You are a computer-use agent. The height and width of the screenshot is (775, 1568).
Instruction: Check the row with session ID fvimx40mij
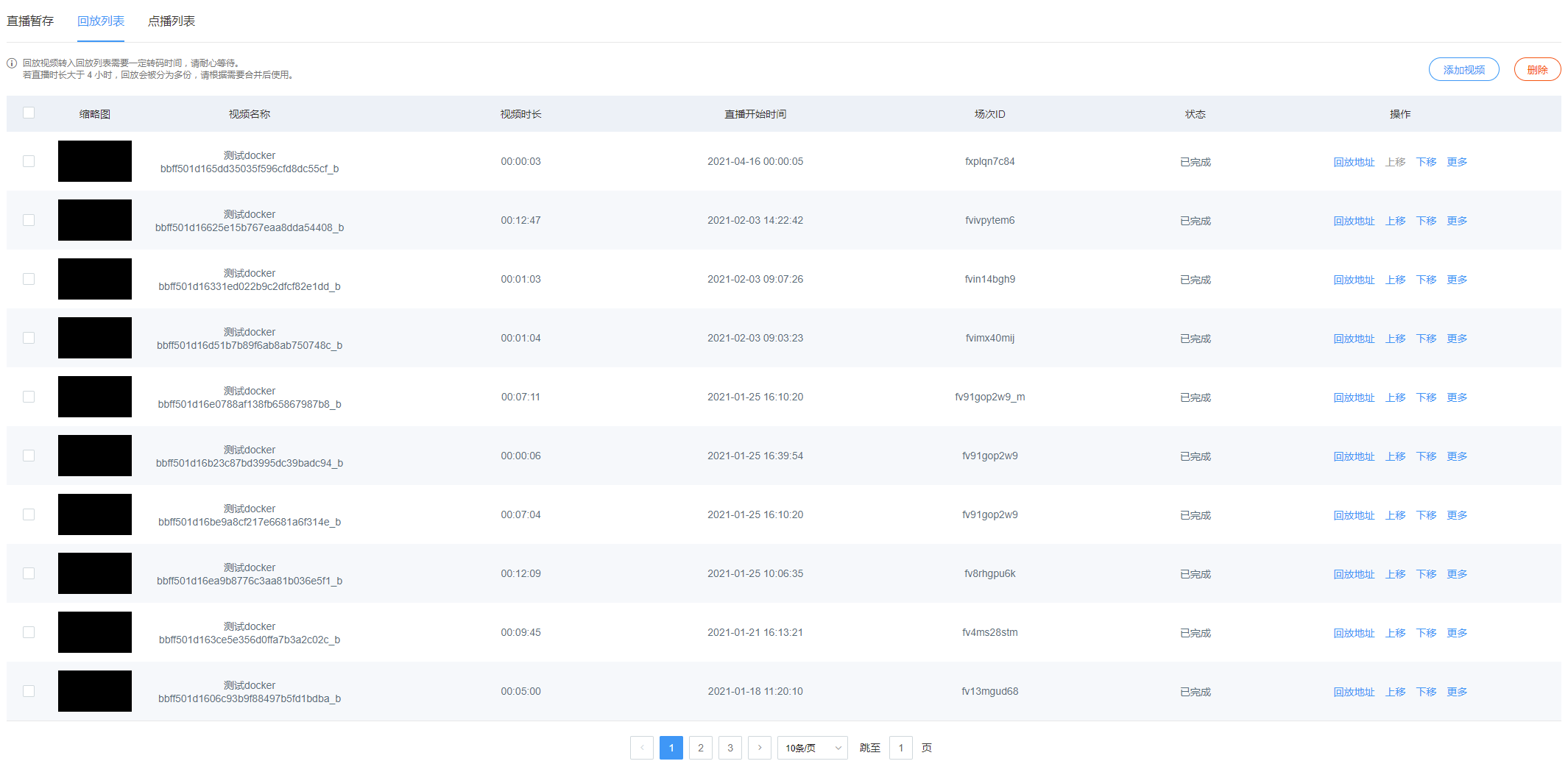pyautogui.click(x=29, y=338)
